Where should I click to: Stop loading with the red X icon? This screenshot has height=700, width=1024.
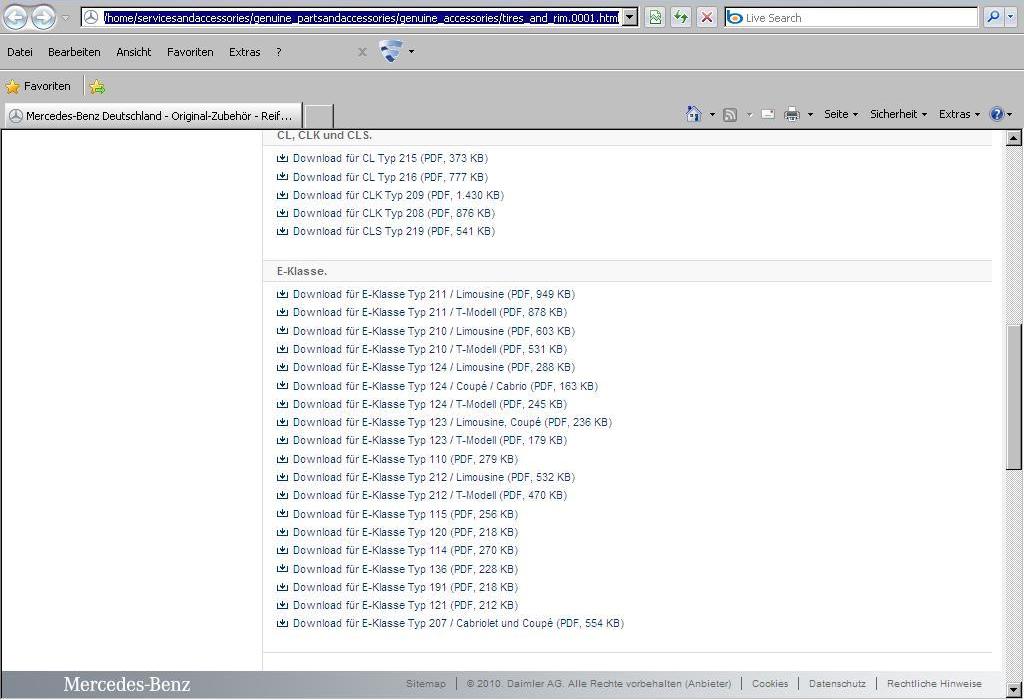coord(707,18)
